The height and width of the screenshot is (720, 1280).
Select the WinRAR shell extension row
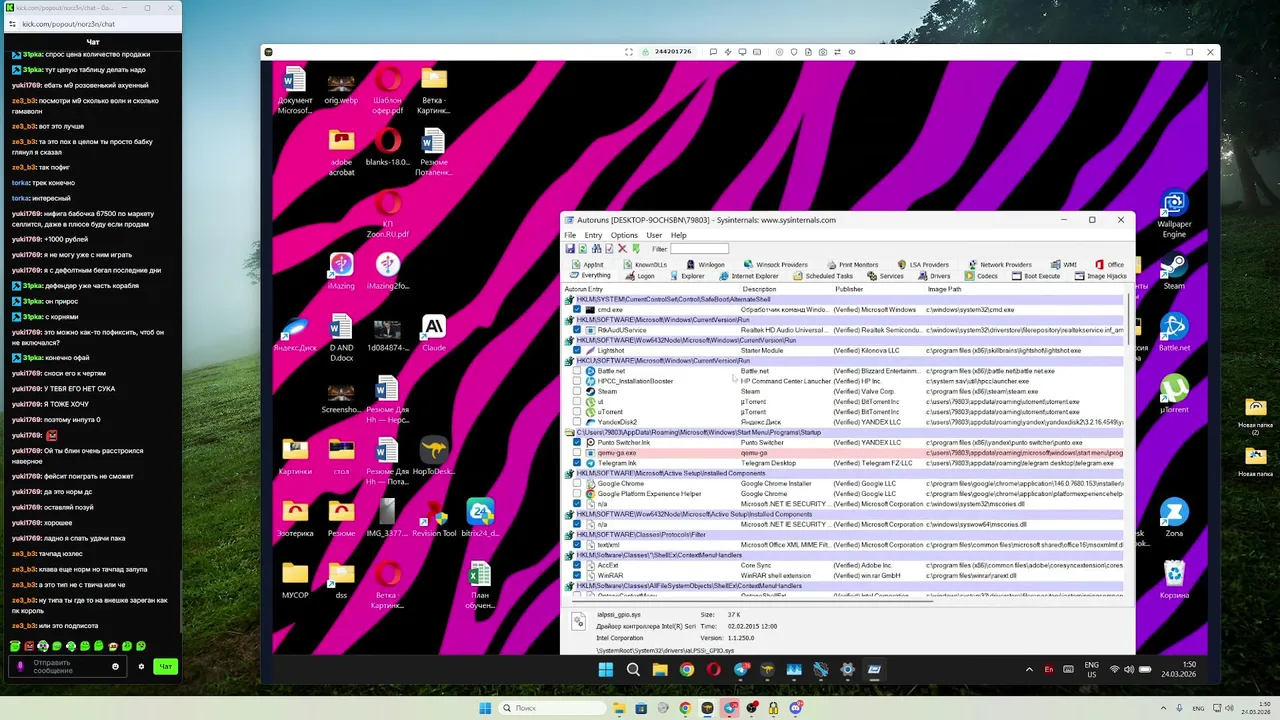(845, 576)
